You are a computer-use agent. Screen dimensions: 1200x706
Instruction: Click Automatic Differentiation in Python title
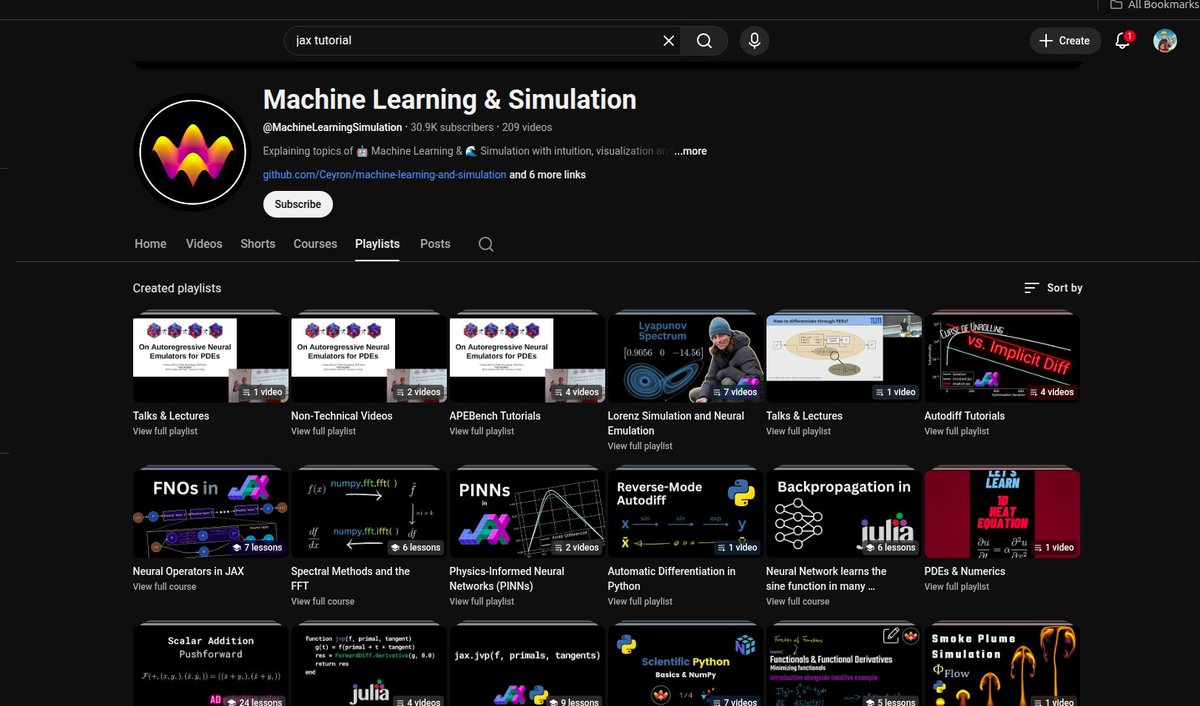671,579
